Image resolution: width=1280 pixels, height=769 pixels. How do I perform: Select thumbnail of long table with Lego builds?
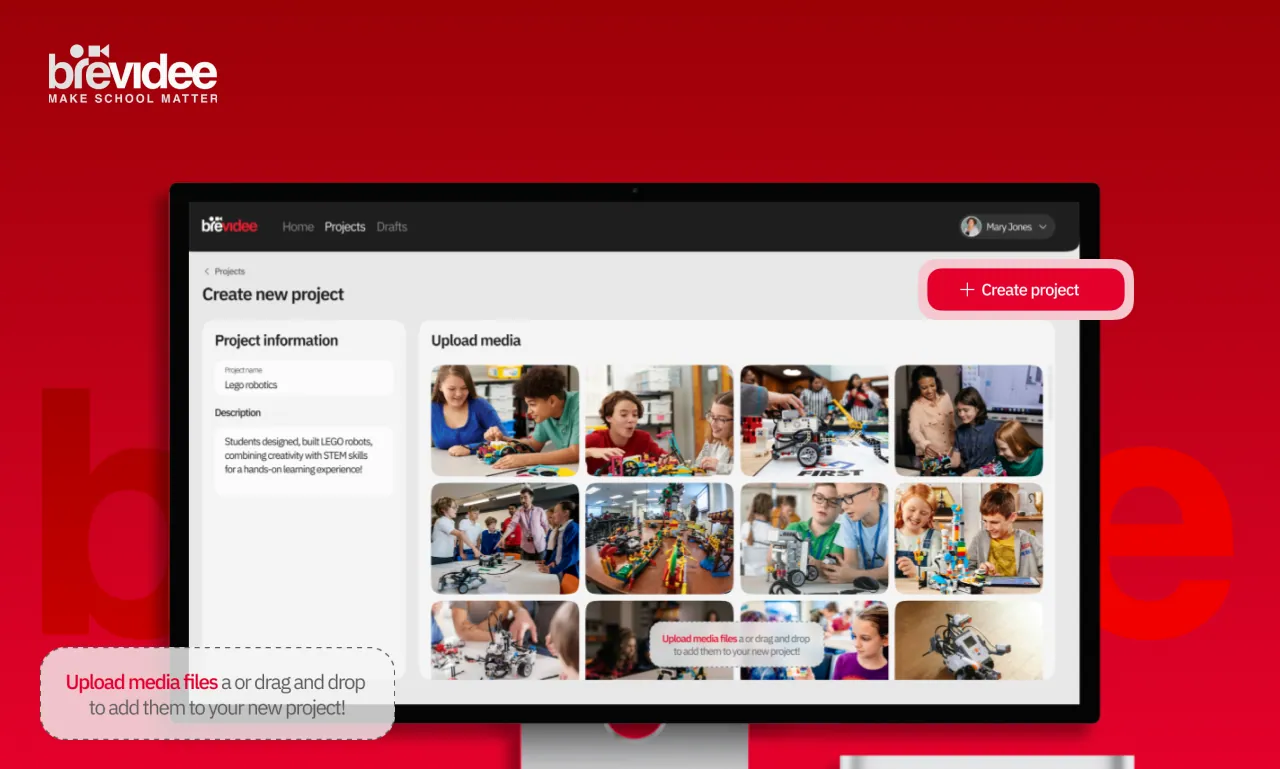(x=659, y=538)
